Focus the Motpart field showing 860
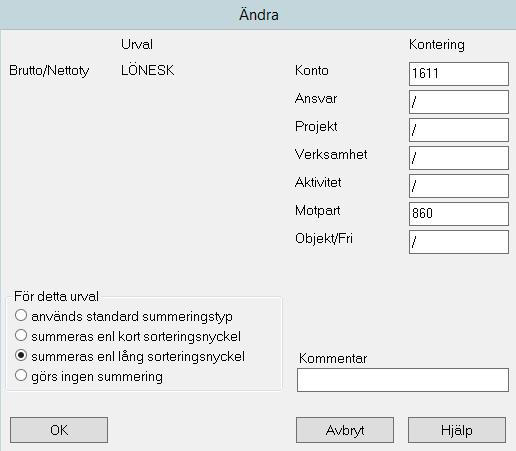This screenshot has width=516, height=451. click(x=459, y=214)
